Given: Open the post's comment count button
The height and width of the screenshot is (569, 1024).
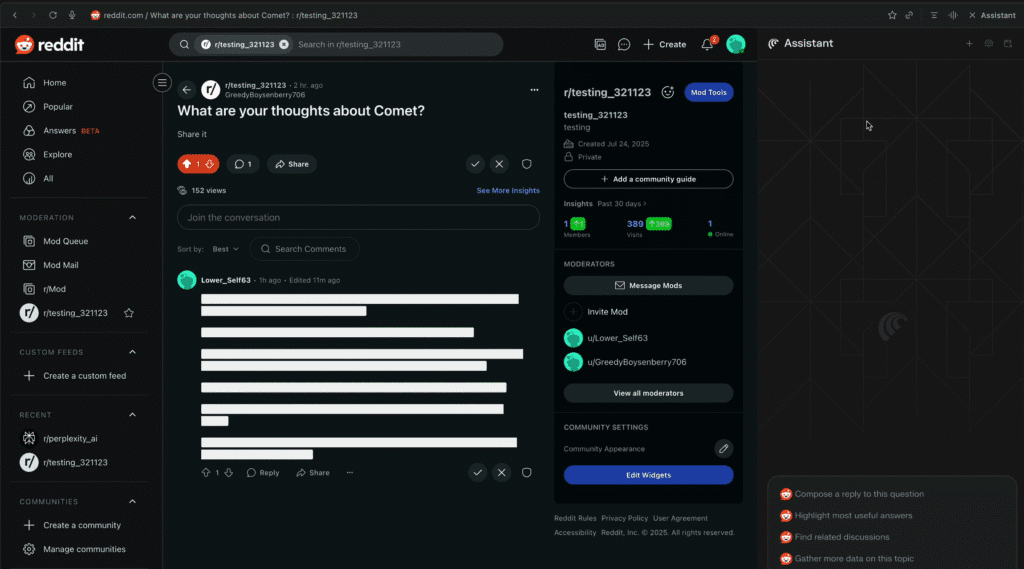Looking at the screenshot, I should pos(243,164).
